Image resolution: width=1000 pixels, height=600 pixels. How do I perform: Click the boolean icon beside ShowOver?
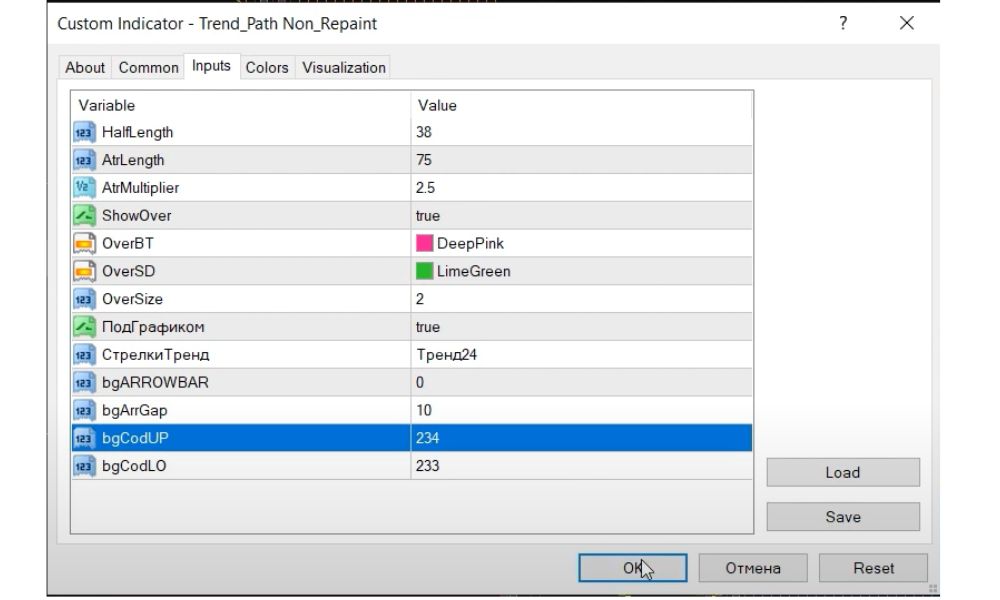84,215
